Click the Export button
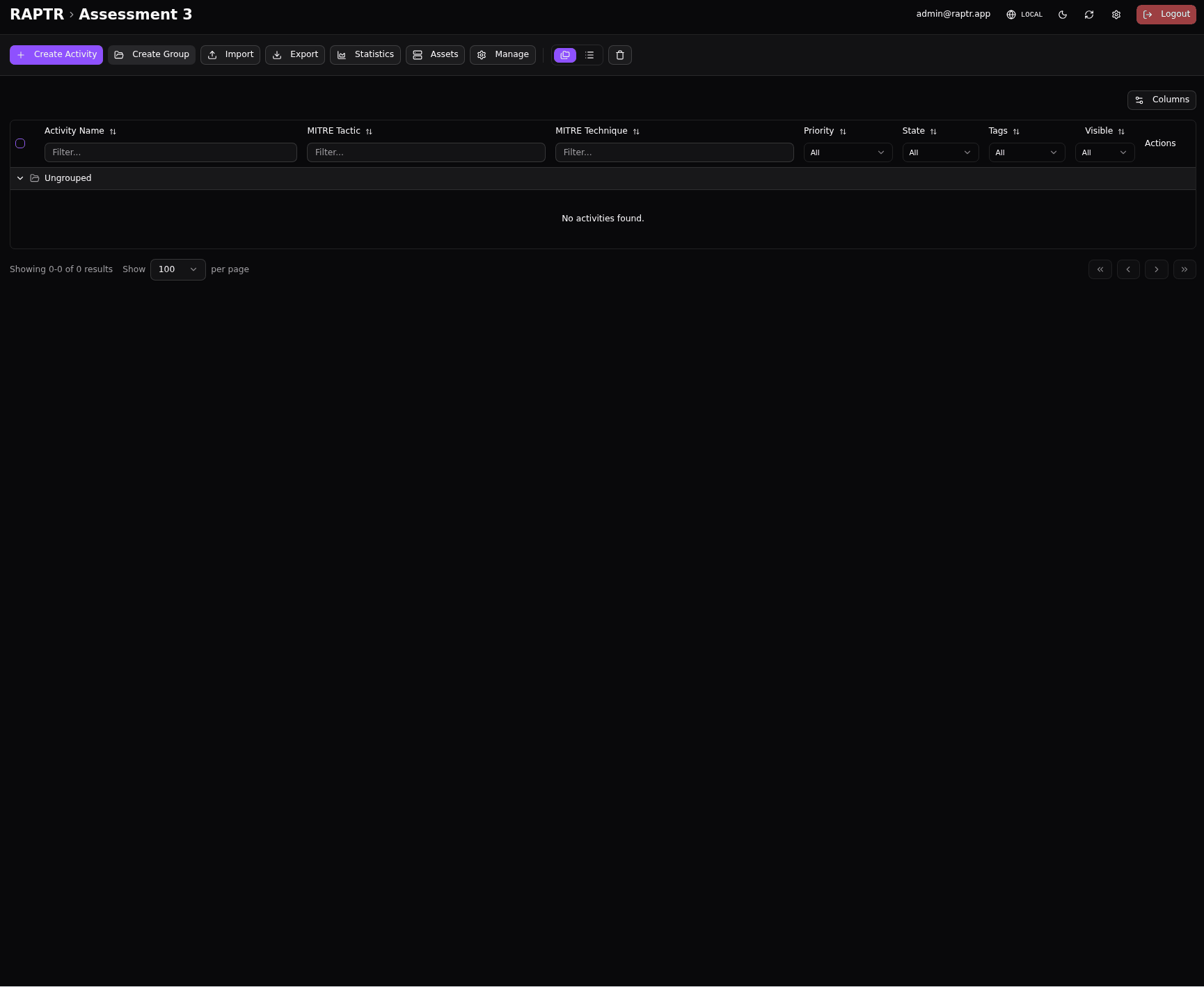The width and height of the screenshot is (1204, 987). point(294,54)
